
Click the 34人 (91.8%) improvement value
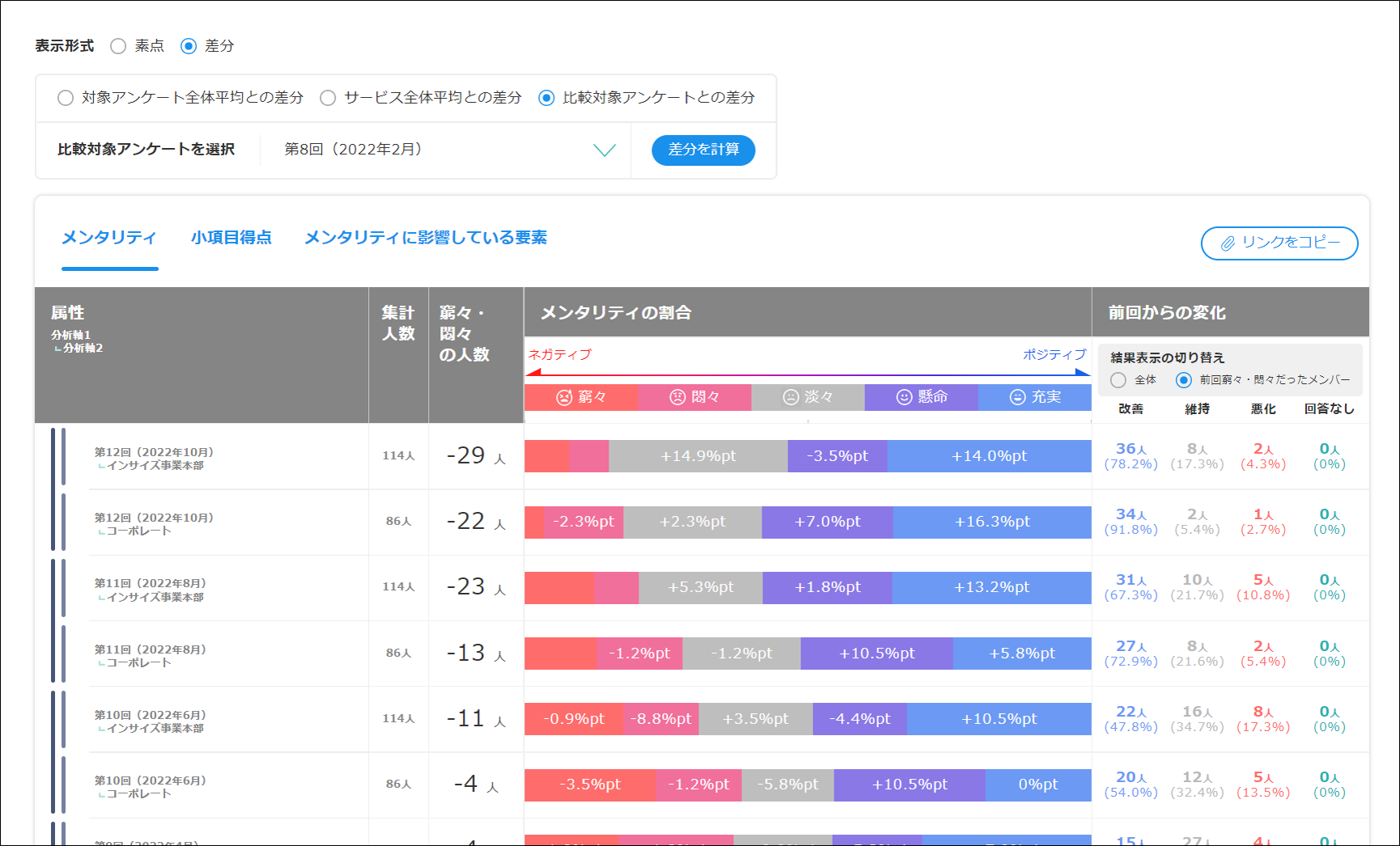coord(1131,522)
